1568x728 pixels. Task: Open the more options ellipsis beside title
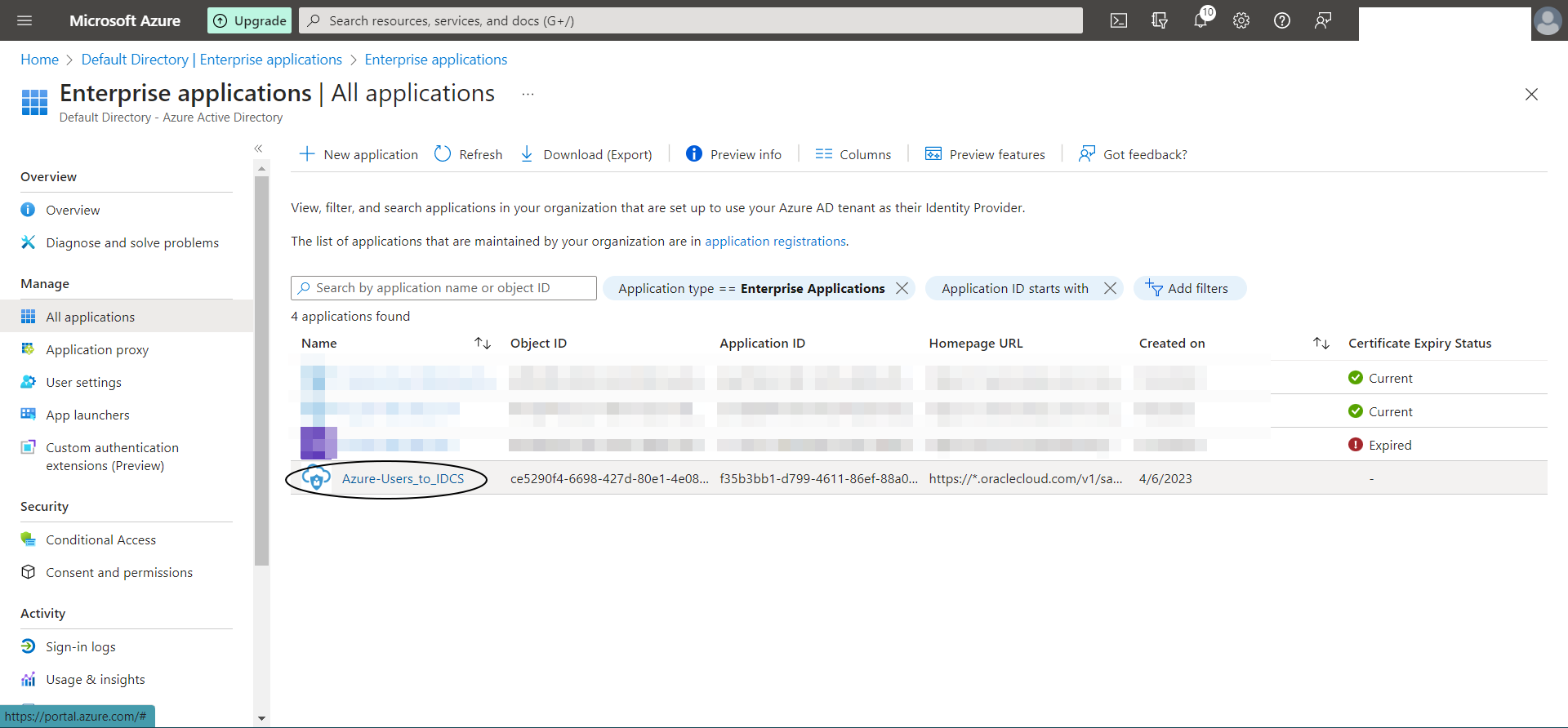click(x=528, y=94)
